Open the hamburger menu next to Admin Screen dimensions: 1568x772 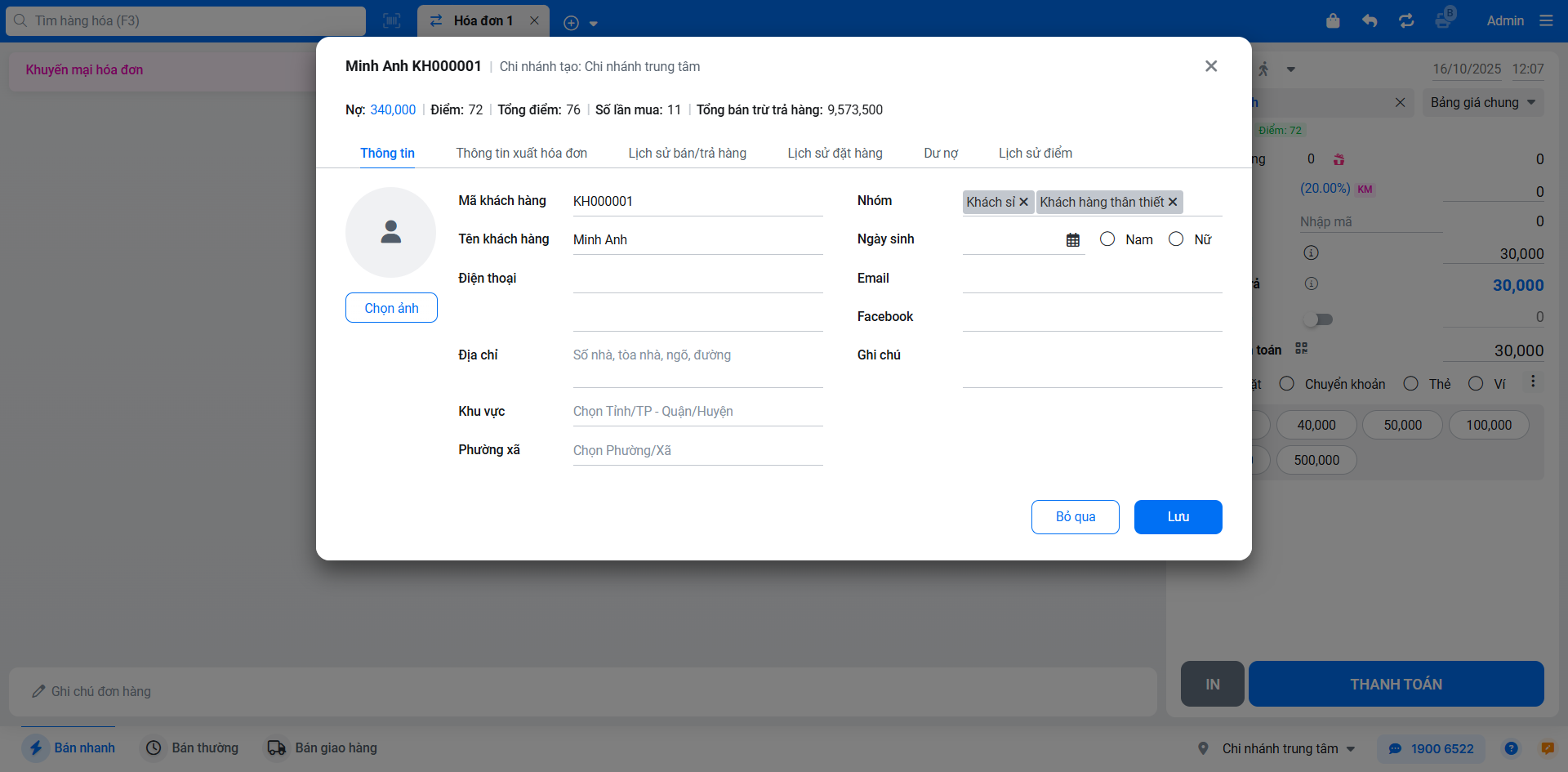click(x=1546, y=20)
